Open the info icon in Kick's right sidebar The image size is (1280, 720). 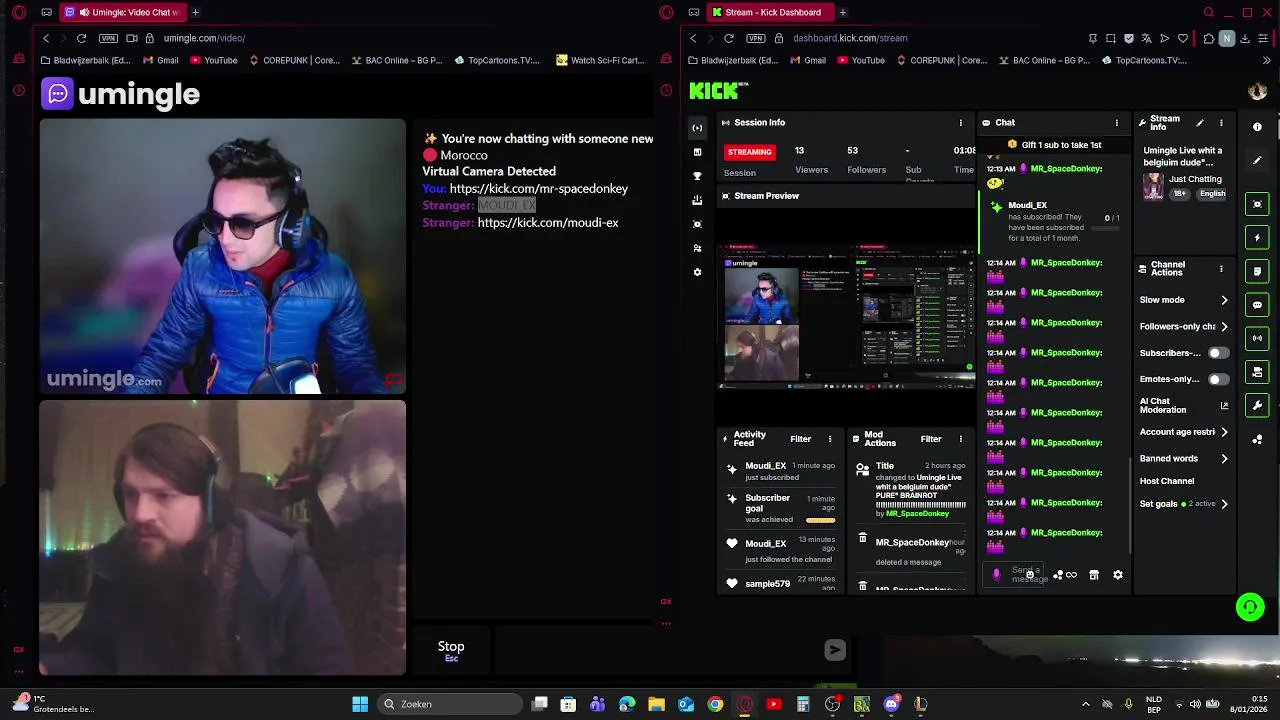click(x=1257, y=127)
